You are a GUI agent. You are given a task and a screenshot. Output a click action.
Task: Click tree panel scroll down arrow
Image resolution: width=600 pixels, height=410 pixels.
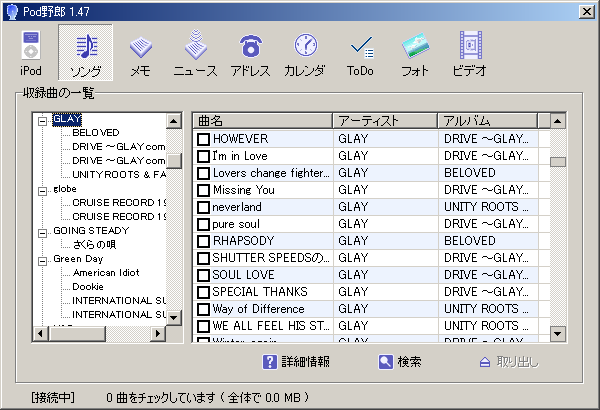[174, 318]
